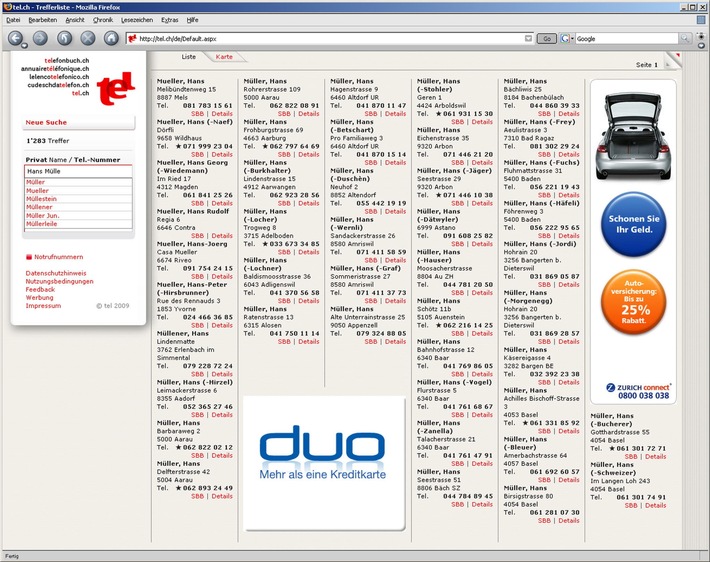Pick 'Müller Jun.' from the suggestion list
Viewport: 710px width, 562px height.
click(x=44, y=215)
